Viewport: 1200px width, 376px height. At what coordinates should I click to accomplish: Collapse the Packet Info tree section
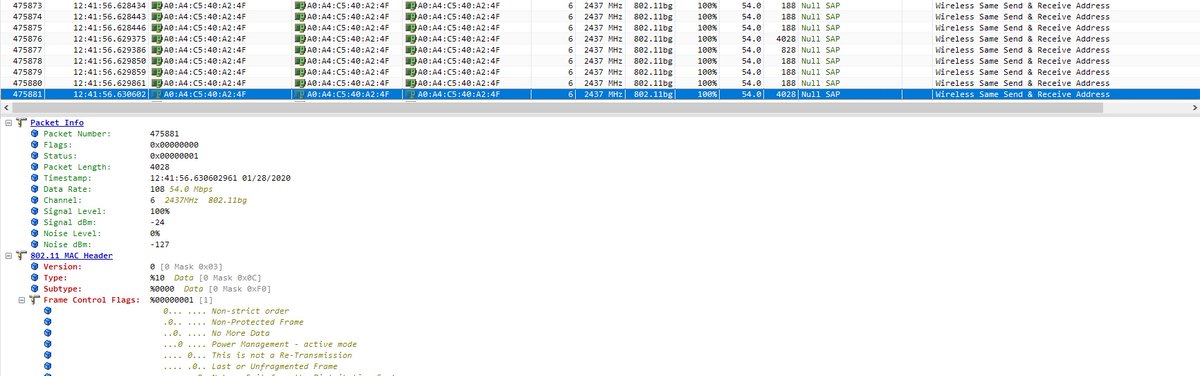coord(8,122)
